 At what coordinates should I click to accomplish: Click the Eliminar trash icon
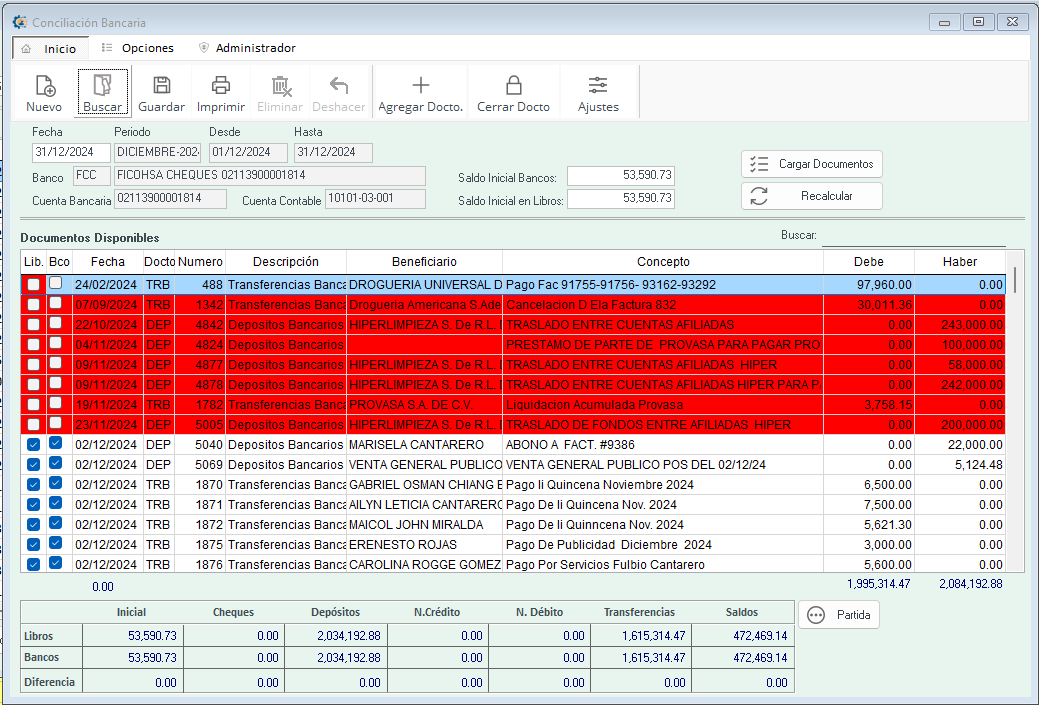(x=280, y=87)
